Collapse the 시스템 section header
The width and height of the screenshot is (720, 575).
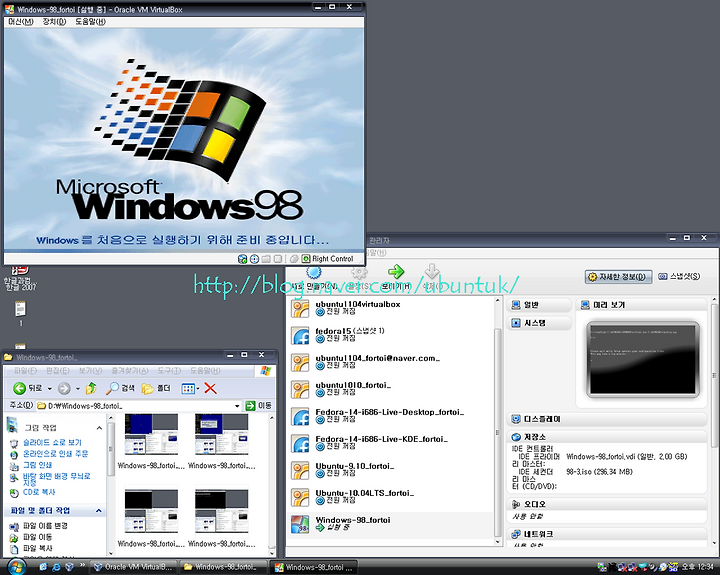click(539, 323)
